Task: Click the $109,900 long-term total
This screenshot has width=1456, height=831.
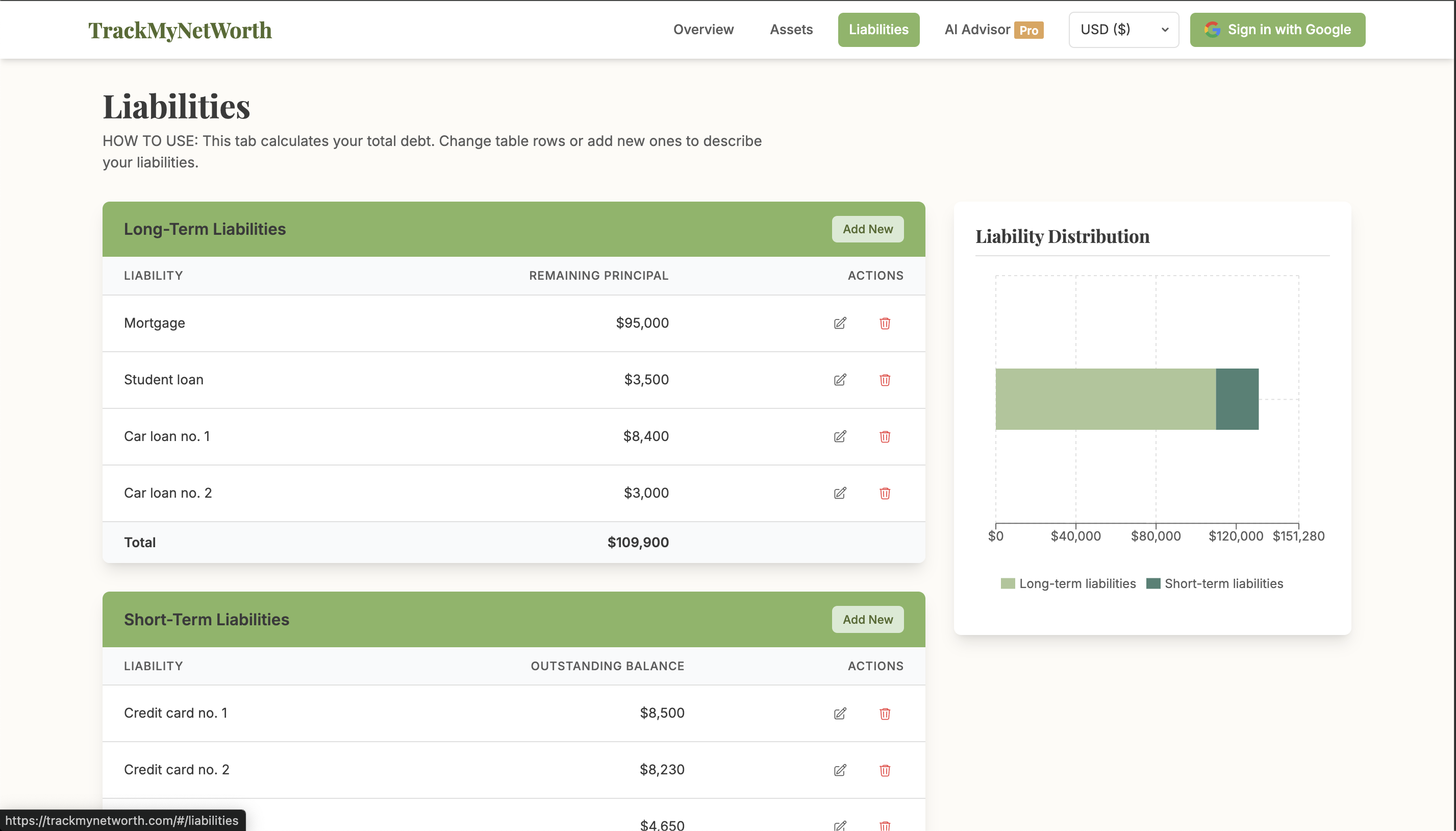Action: [638, 542]
